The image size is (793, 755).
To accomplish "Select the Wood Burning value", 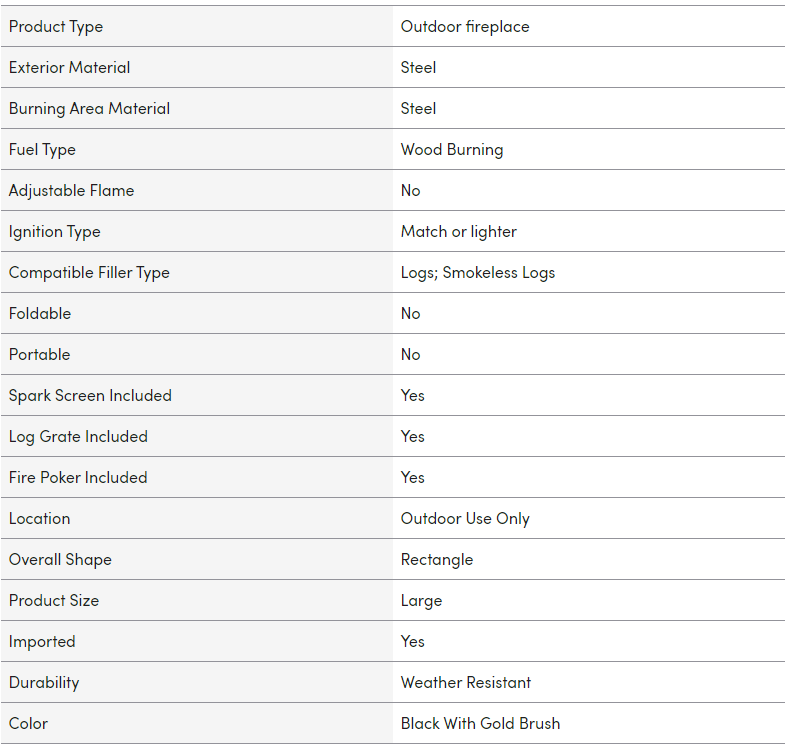I will 452,150.
